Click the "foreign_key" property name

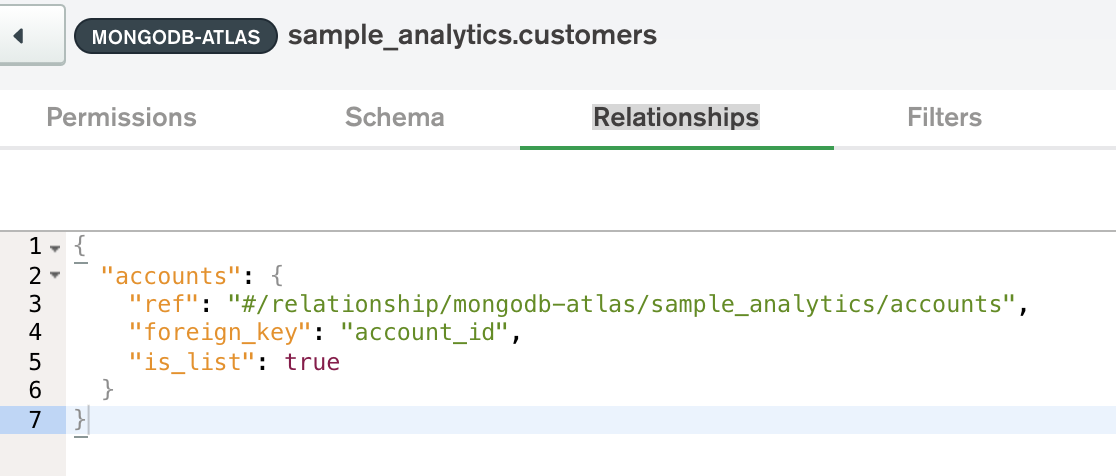(x=220, y=332)
